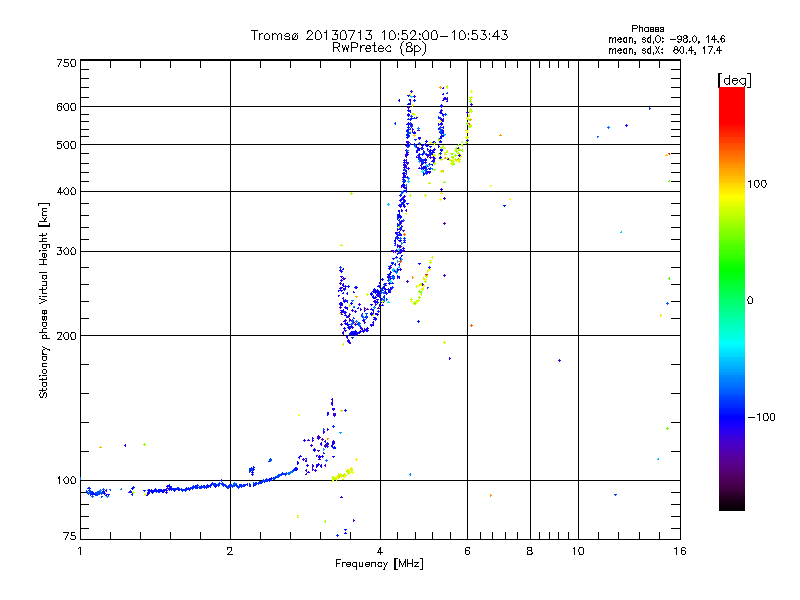The image size is (800, 600).
Task: Click the y-axis tick label '300'
Action: click(66, 252)
